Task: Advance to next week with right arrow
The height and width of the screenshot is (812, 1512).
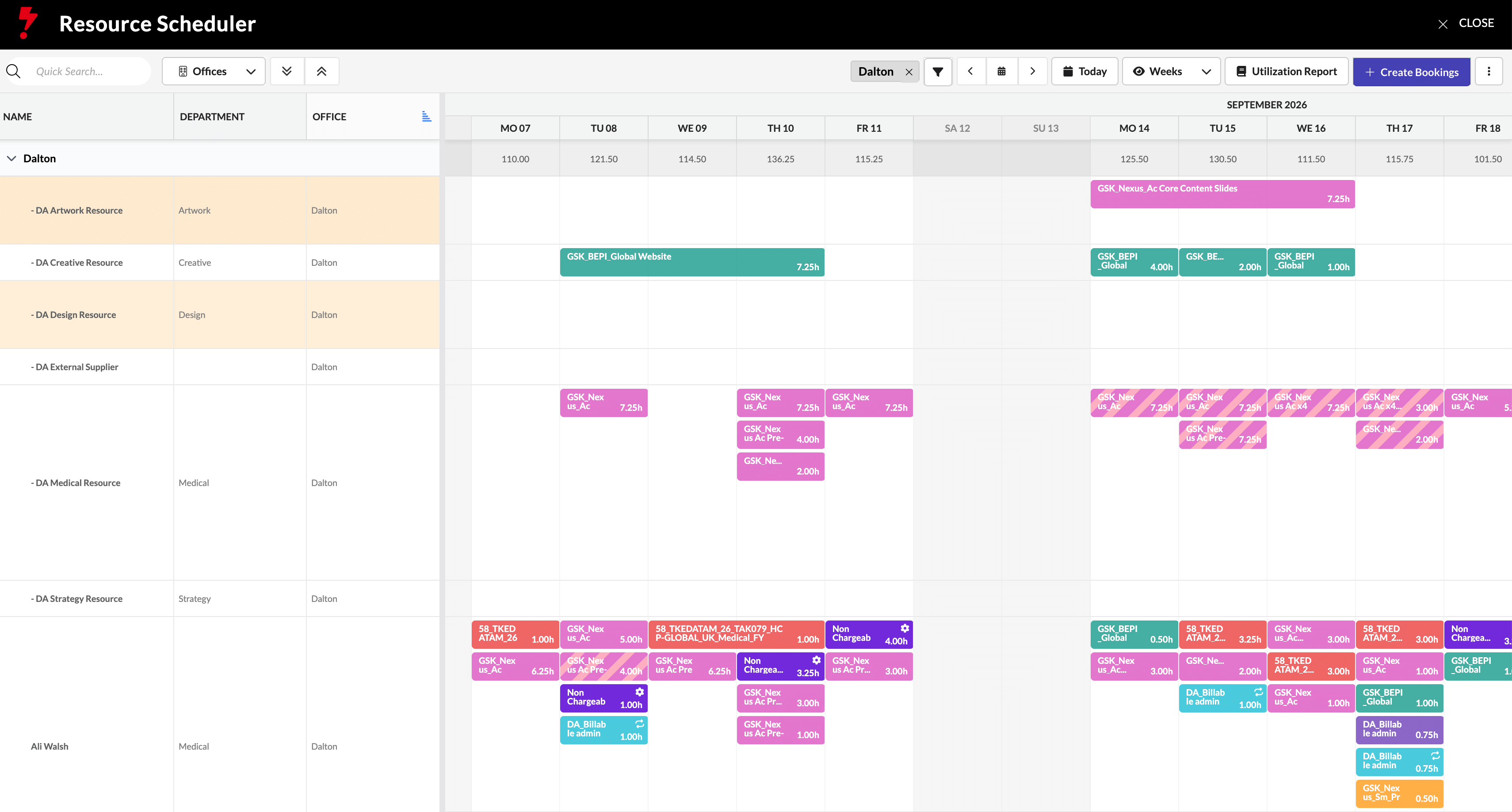Action: tap(1032, 72)
